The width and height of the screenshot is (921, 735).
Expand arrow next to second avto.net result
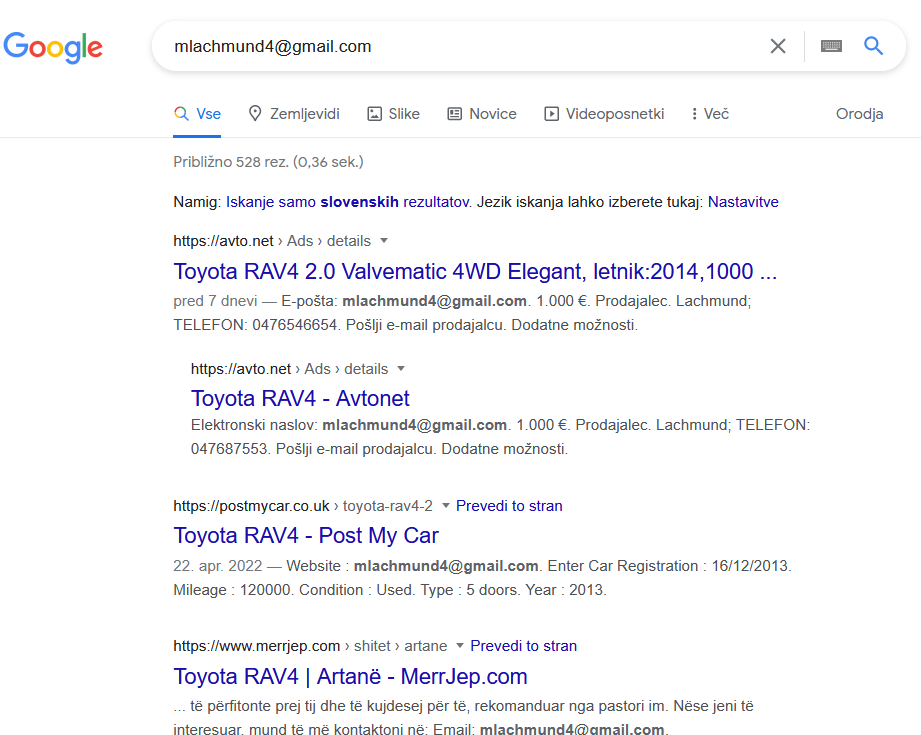click(x=401, y=368)
